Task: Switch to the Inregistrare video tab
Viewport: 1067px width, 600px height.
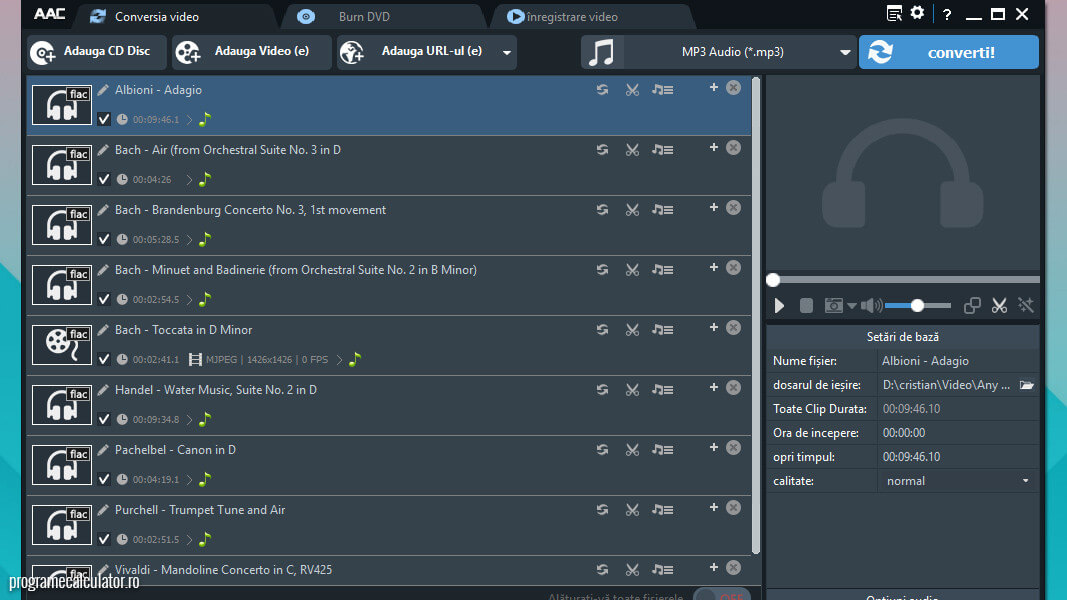Action: pyautogui.click(x=572, y=17)
